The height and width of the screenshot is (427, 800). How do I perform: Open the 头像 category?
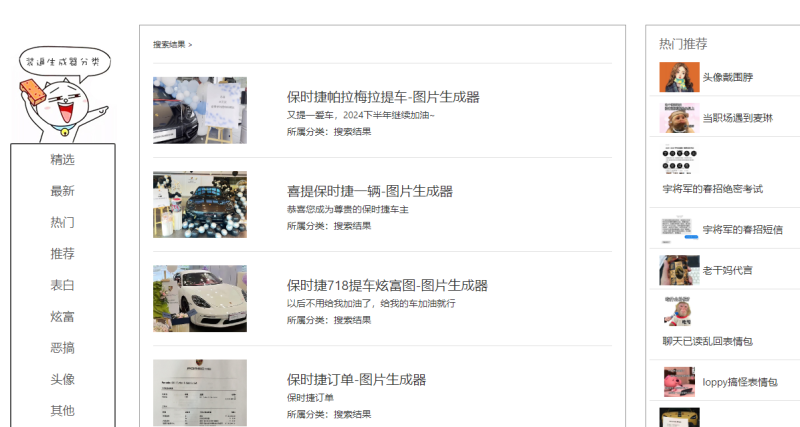(x=62, y=379)
